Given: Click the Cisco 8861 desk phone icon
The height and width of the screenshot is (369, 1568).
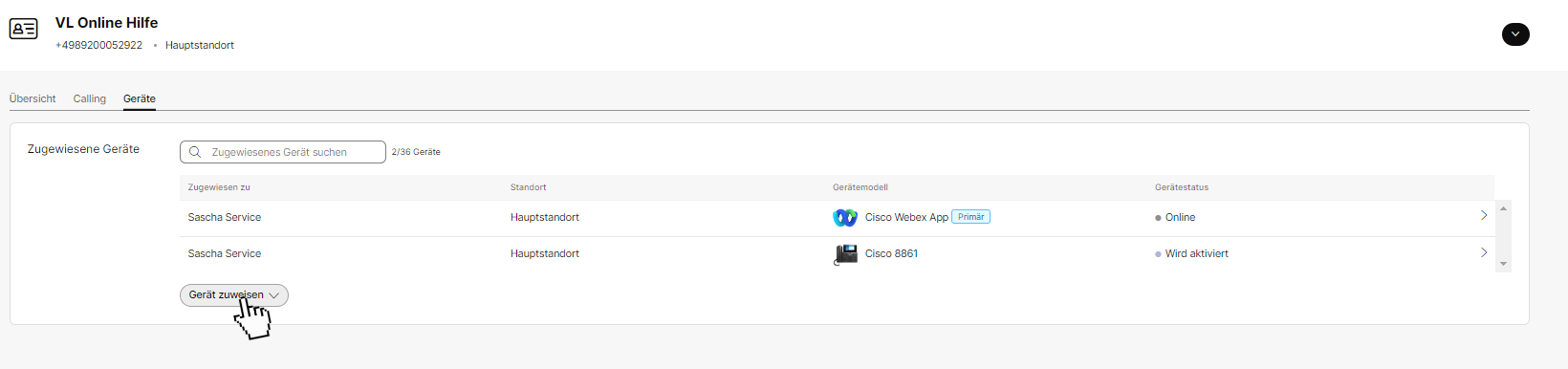Looking at the screenshot, I should (846, 254).
